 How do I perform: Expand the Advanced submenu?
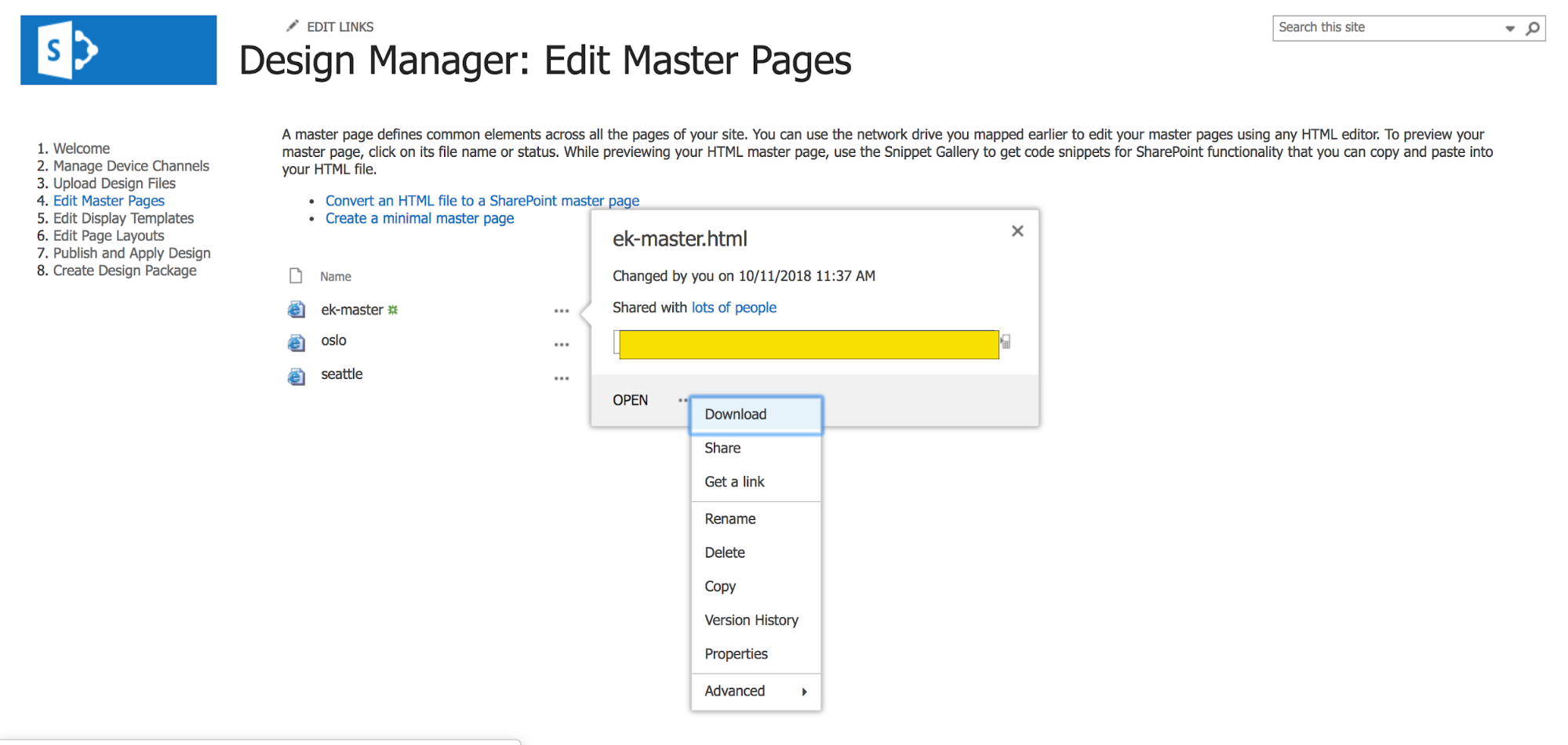pyautogui.click(x=756, y=691)
